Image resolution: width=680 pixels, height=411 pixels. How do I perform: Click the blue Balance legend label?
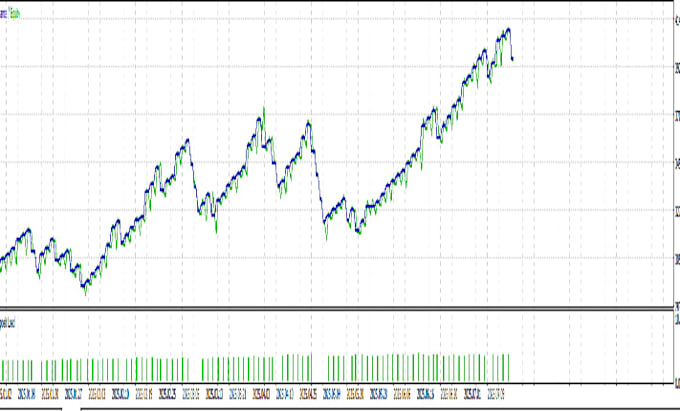point(3,14)
